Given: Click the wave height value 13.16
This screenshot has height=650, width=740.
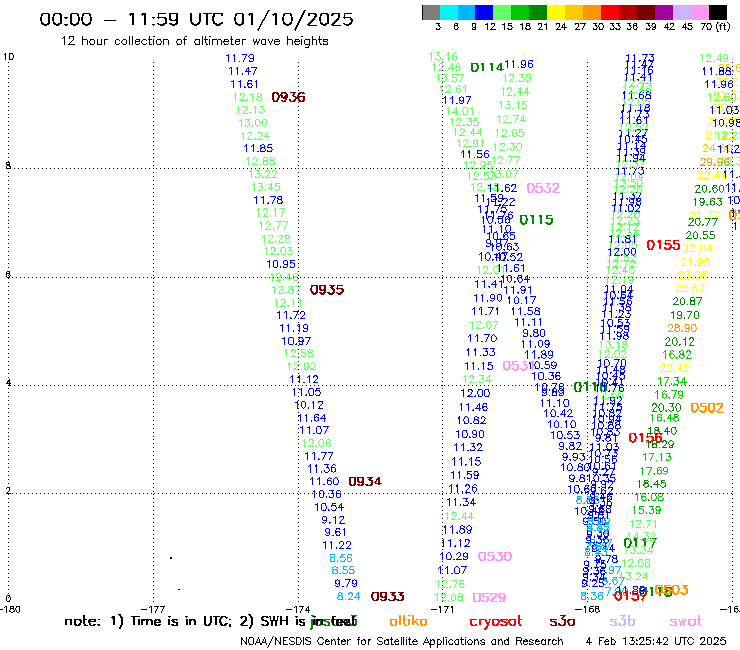Looking at the screenshot, I should point(443,57).
